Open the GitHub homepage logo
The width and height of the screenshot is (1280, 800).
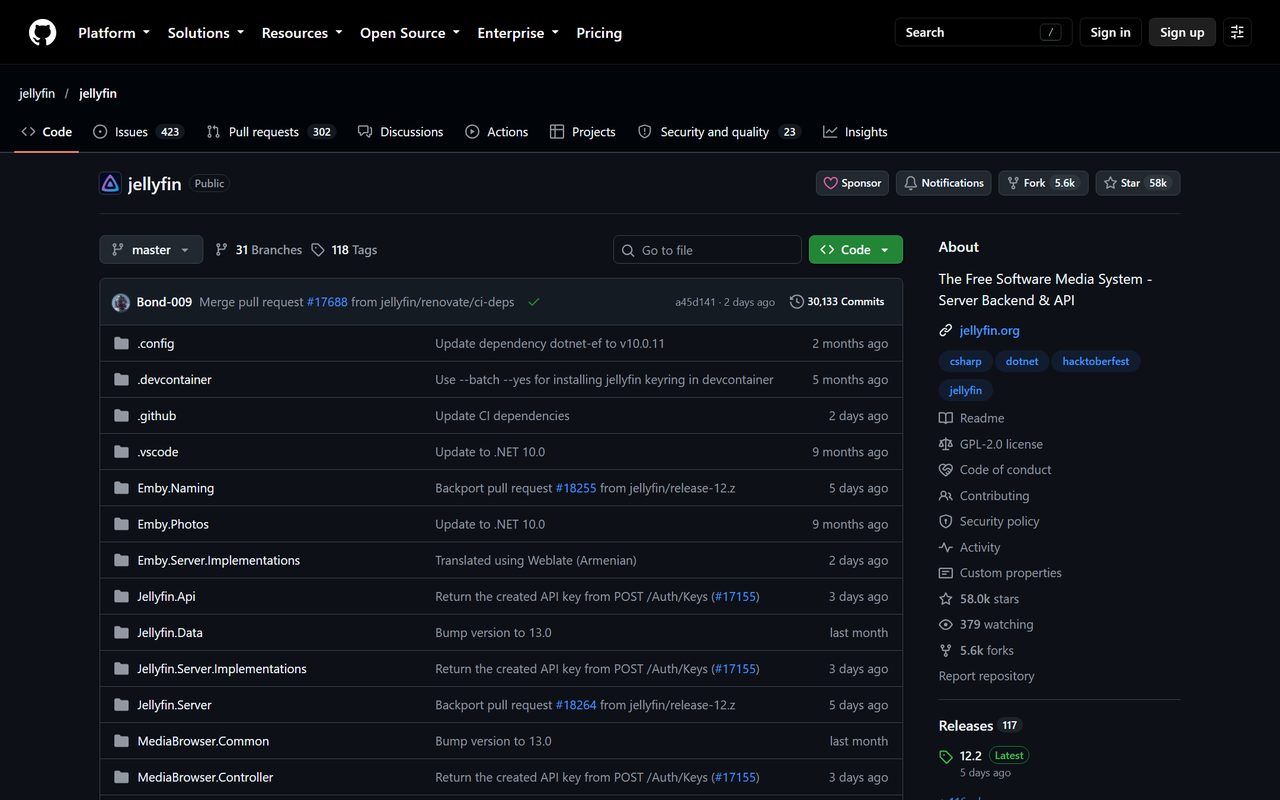[42, 32]
